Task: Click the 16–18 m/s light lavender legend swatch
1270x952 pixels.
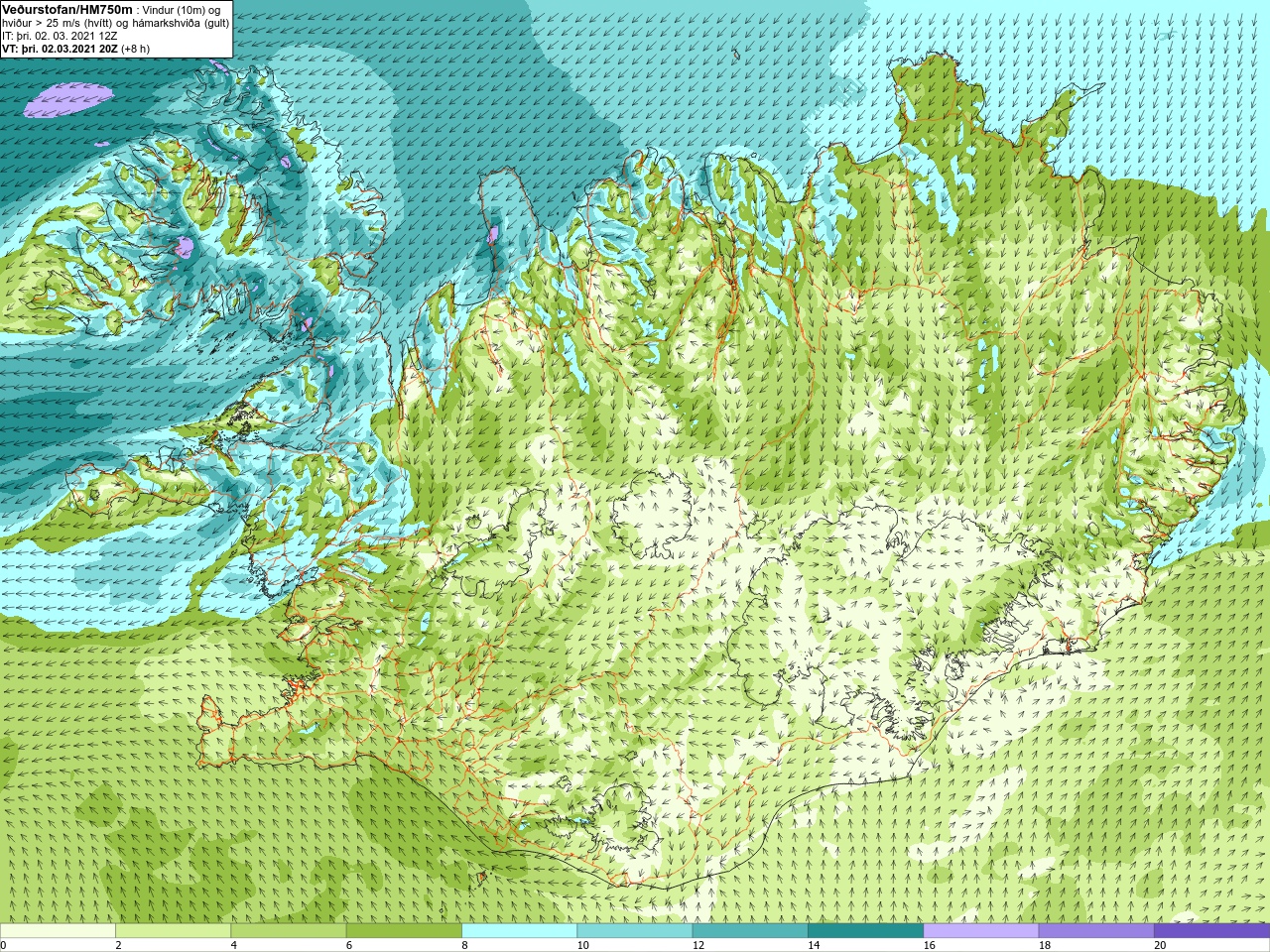Action: pyautogui.click(x=980, y=931)
